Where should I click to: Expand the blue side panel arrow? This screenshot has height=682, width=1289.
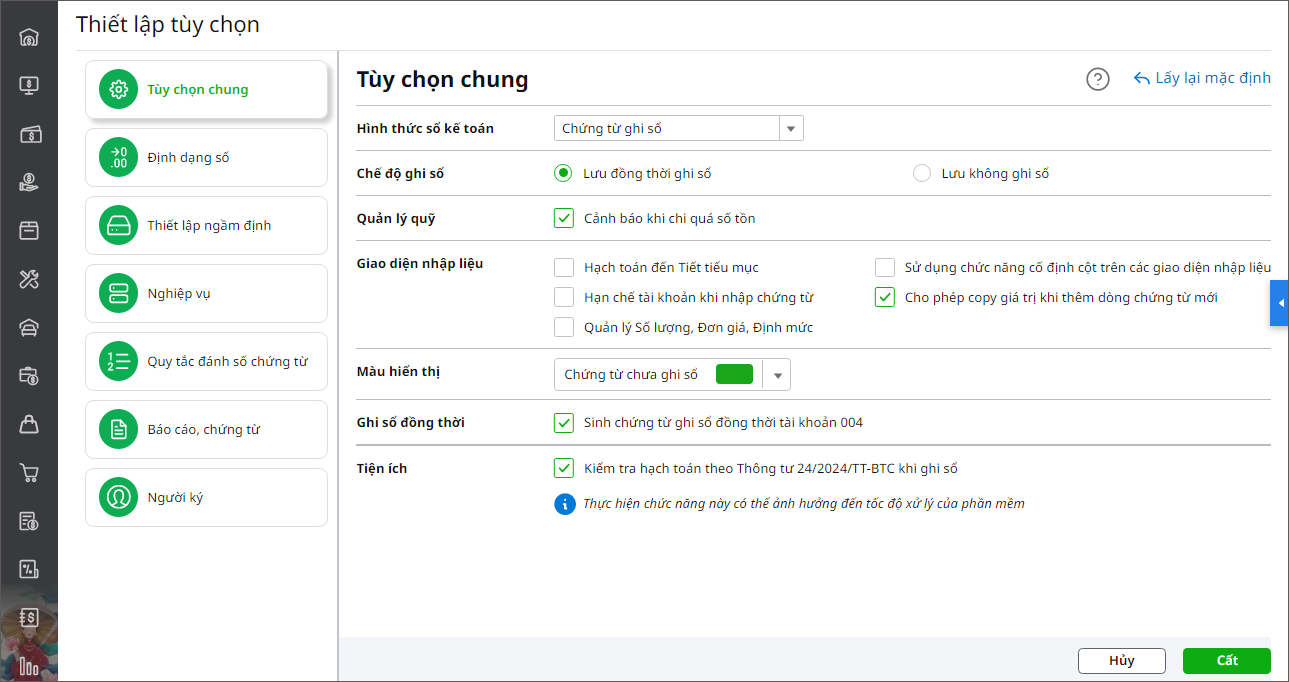click(1279, 303)
